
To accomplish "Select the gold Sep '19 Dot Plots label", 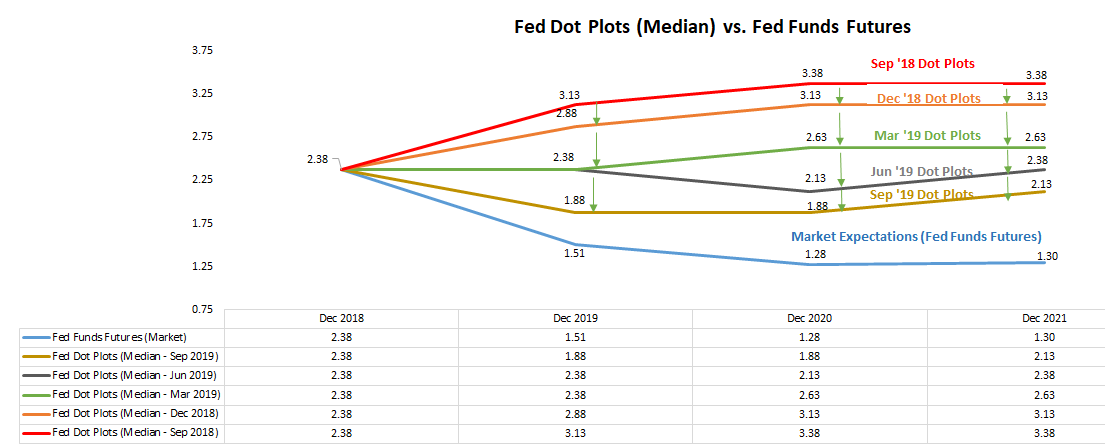I will [x=921, y=195].
